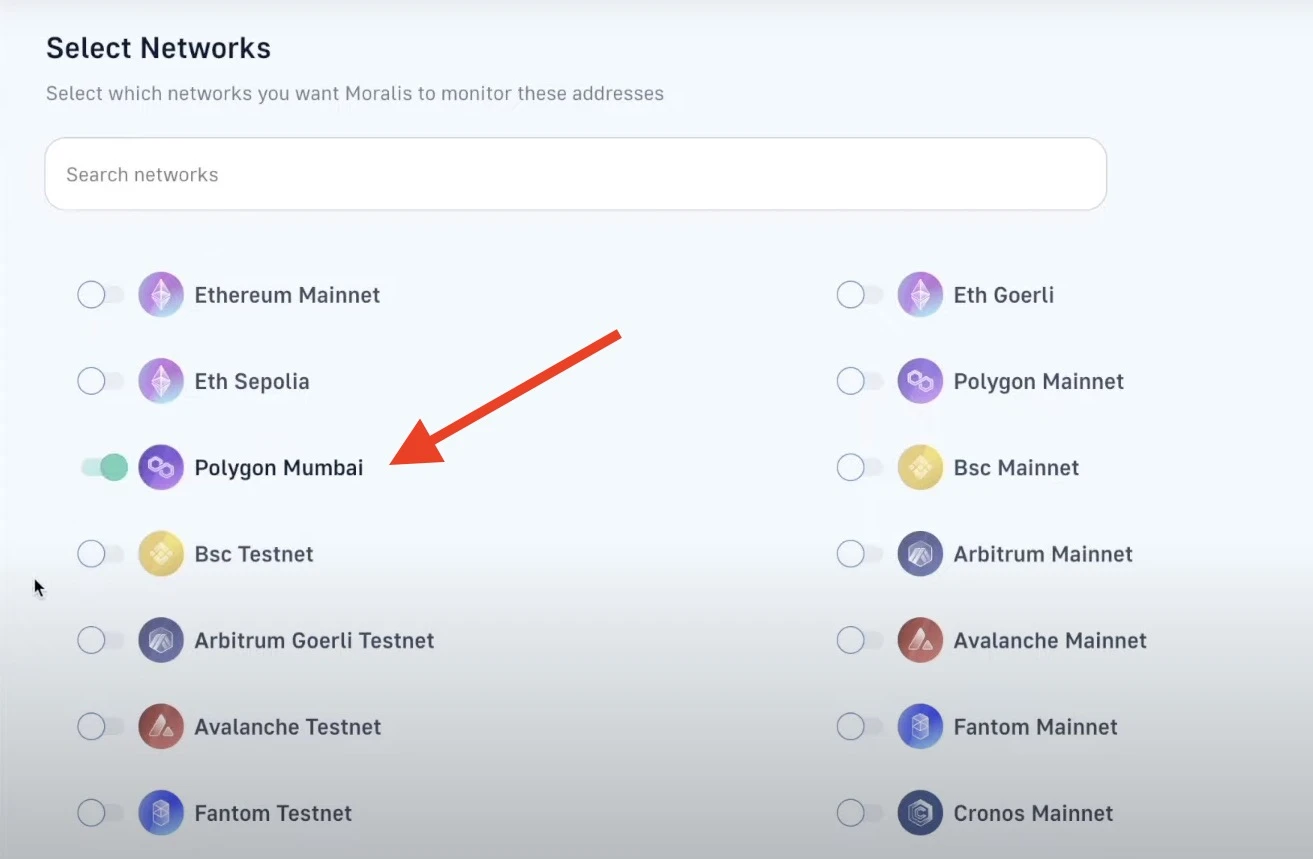Click the Fantom Testnet logo icon
The image size is (1313, 859).
(x=160, y=813)
